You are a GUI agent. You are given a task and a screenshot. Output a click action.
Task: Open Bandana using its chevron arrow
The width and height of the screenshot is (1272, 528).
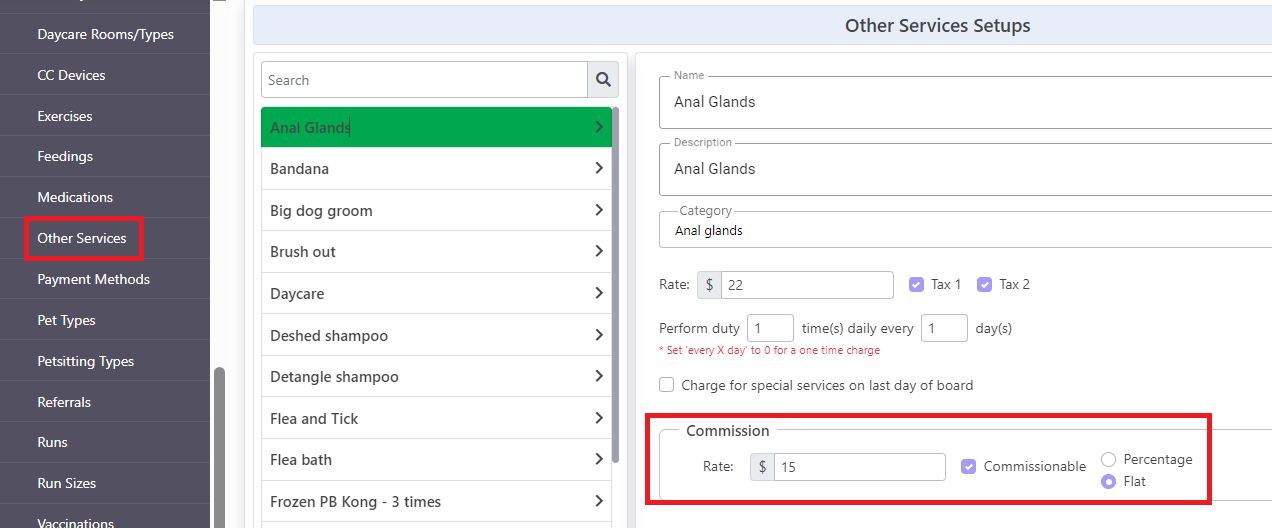click(599, 168)
